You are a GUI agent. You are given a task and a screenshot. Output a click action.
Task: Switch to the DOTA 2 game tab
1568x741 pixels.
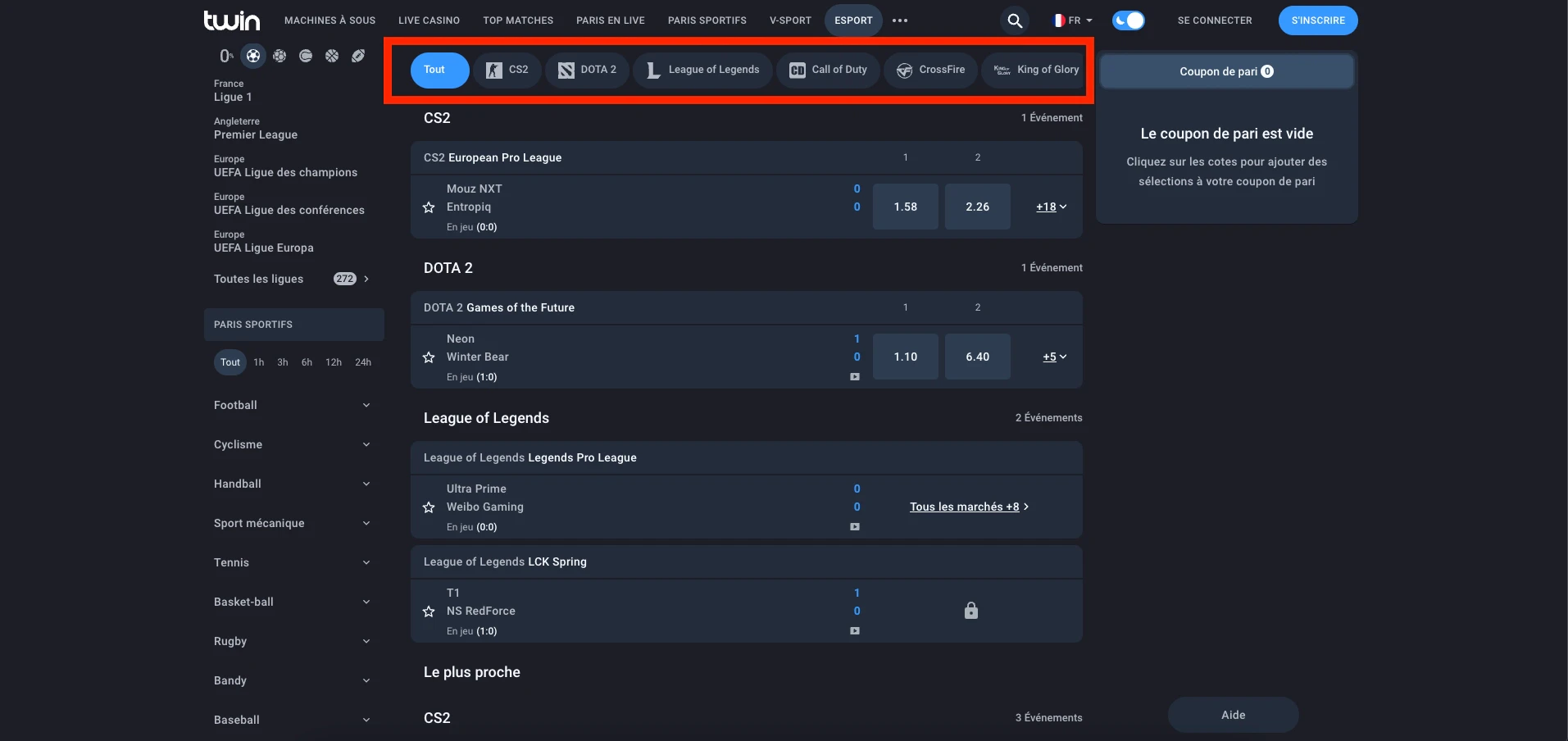pyautogui.click(x=588, y=70)
